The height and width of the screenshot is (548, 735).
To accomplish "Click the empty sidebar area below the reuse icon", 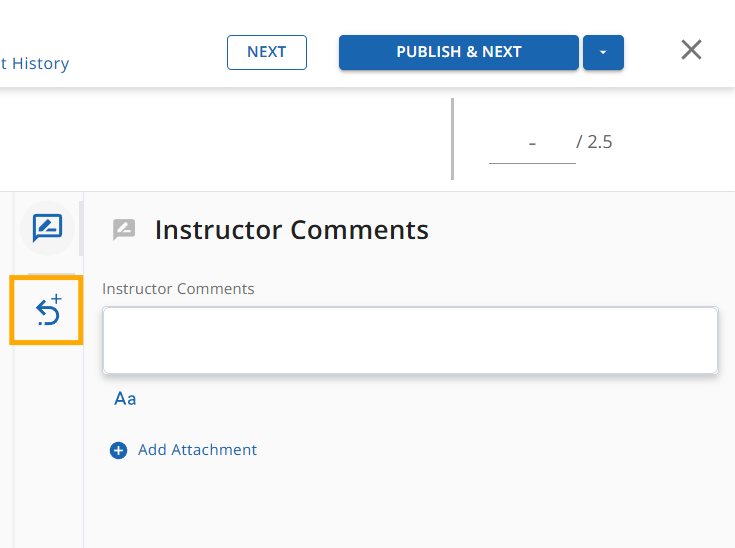I will coord(48,440).
